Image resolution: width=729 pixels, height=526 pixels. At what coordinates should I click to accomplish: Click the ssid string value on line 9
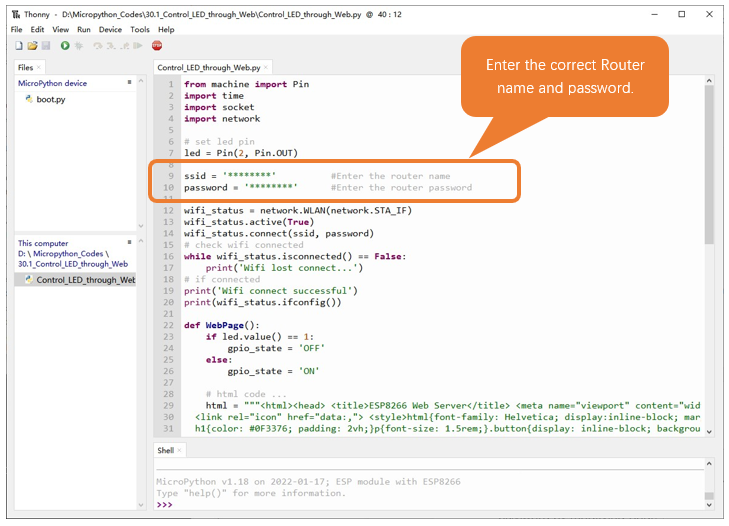249,176
